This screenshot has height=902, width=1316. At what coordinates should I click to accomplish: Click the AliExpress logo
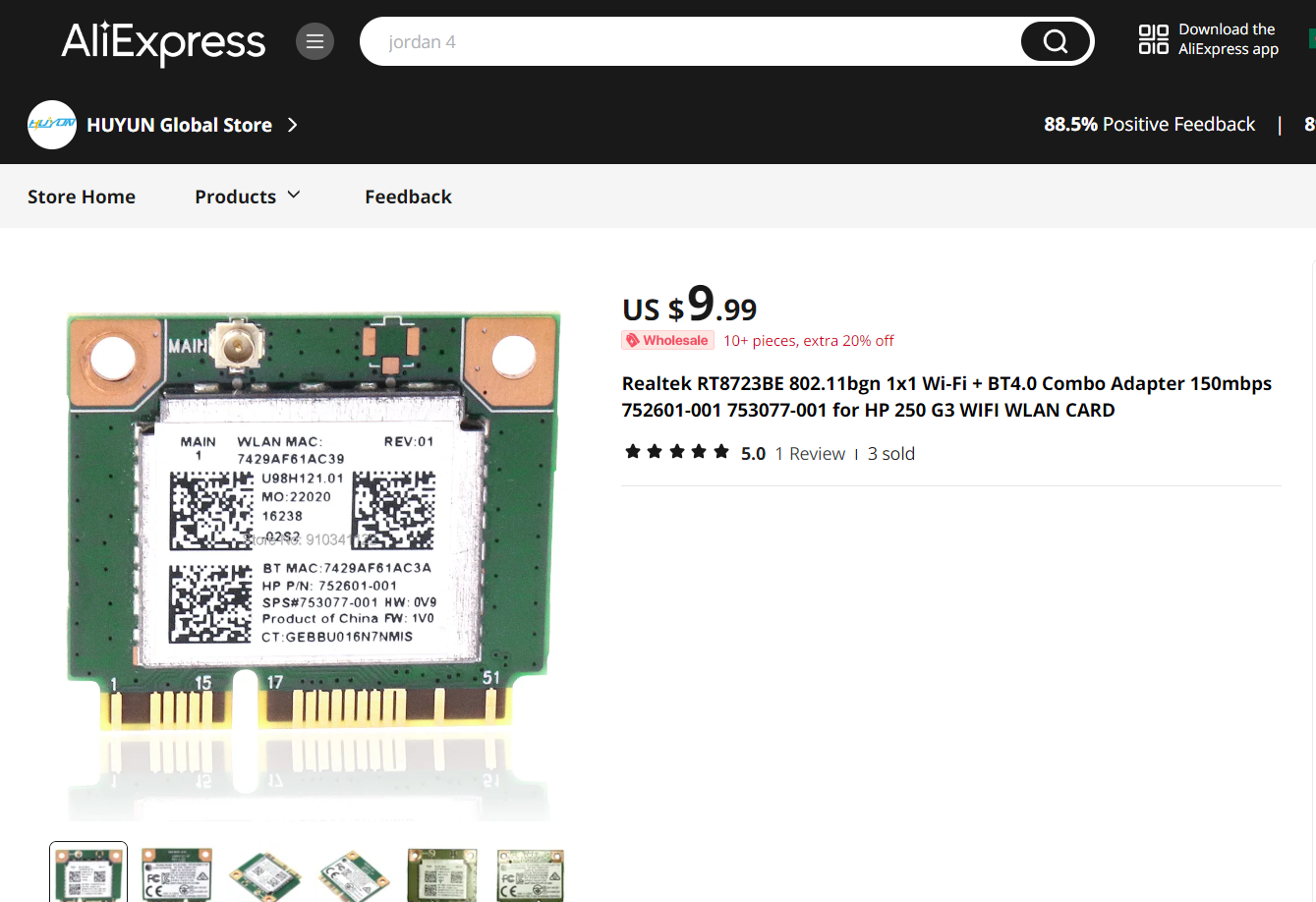point(163,42)
